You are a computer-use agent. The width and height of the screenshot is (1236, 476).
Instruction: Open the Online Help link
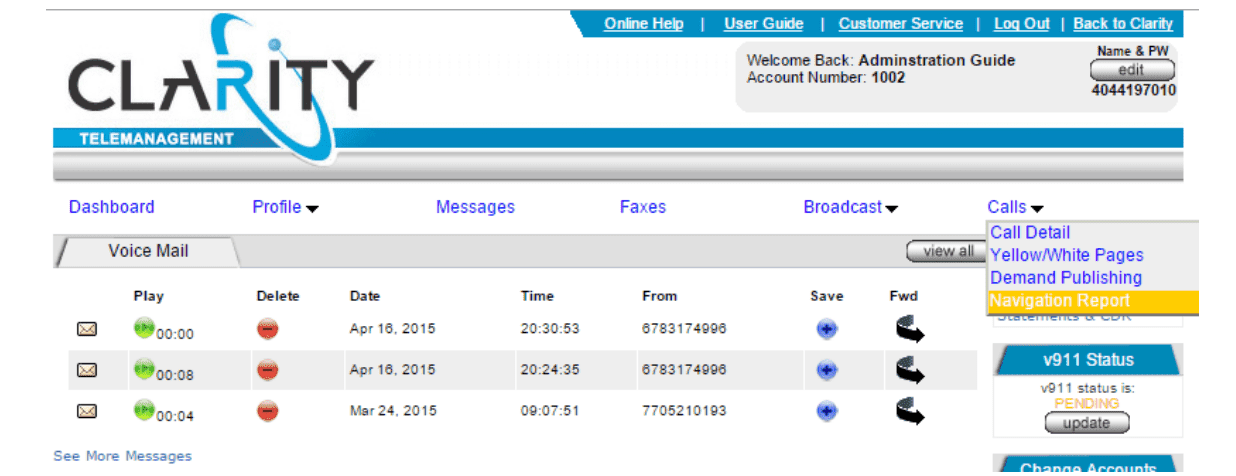(643, 24)
